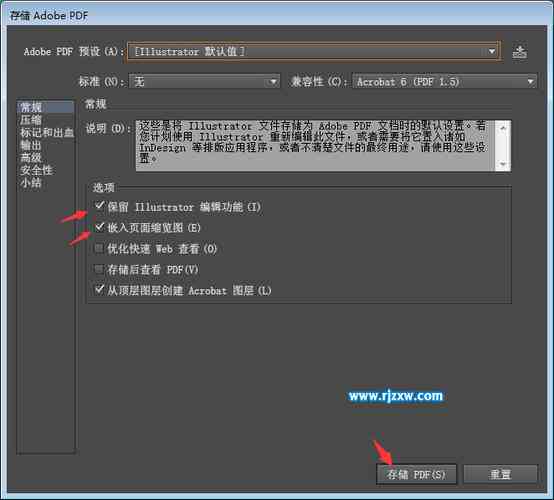Screen dimensions: 554x500
Task: Click description scrollbar up arrow
Action: pos(503,128)
